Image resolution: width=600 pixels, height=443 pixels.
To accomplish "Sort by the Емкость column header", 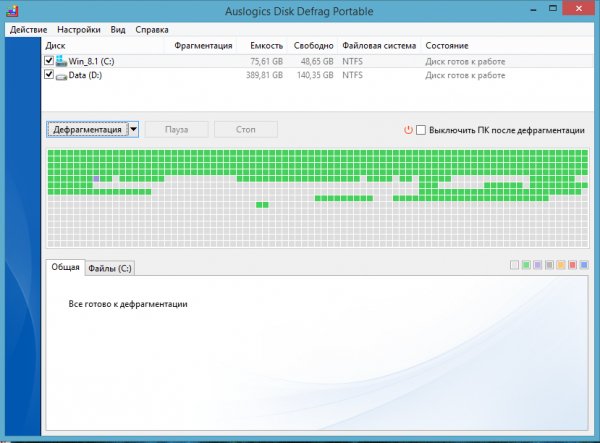I will (x=266, y=46).
